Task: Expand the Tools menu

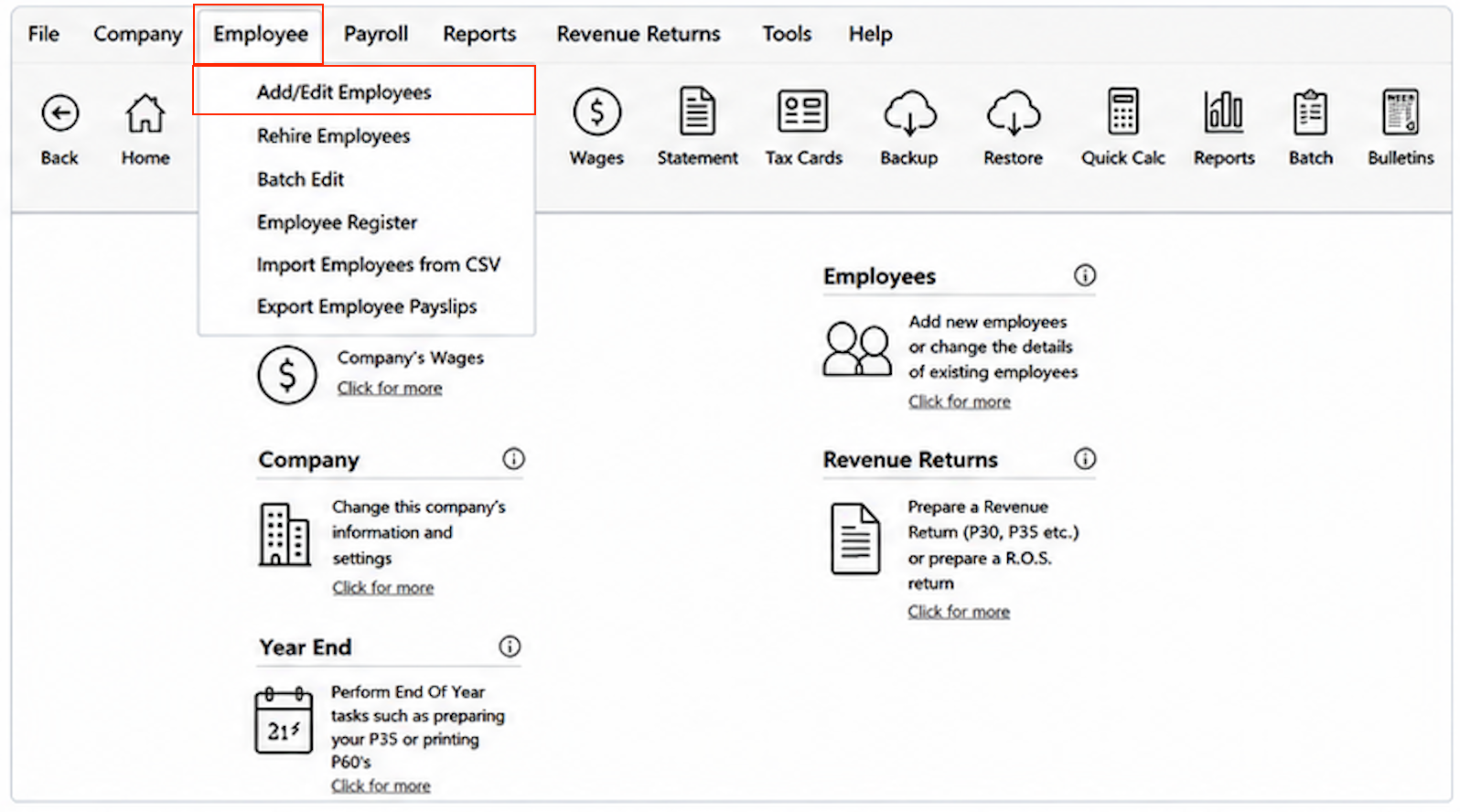Action: pyautogui.click(x=787, y=34)
